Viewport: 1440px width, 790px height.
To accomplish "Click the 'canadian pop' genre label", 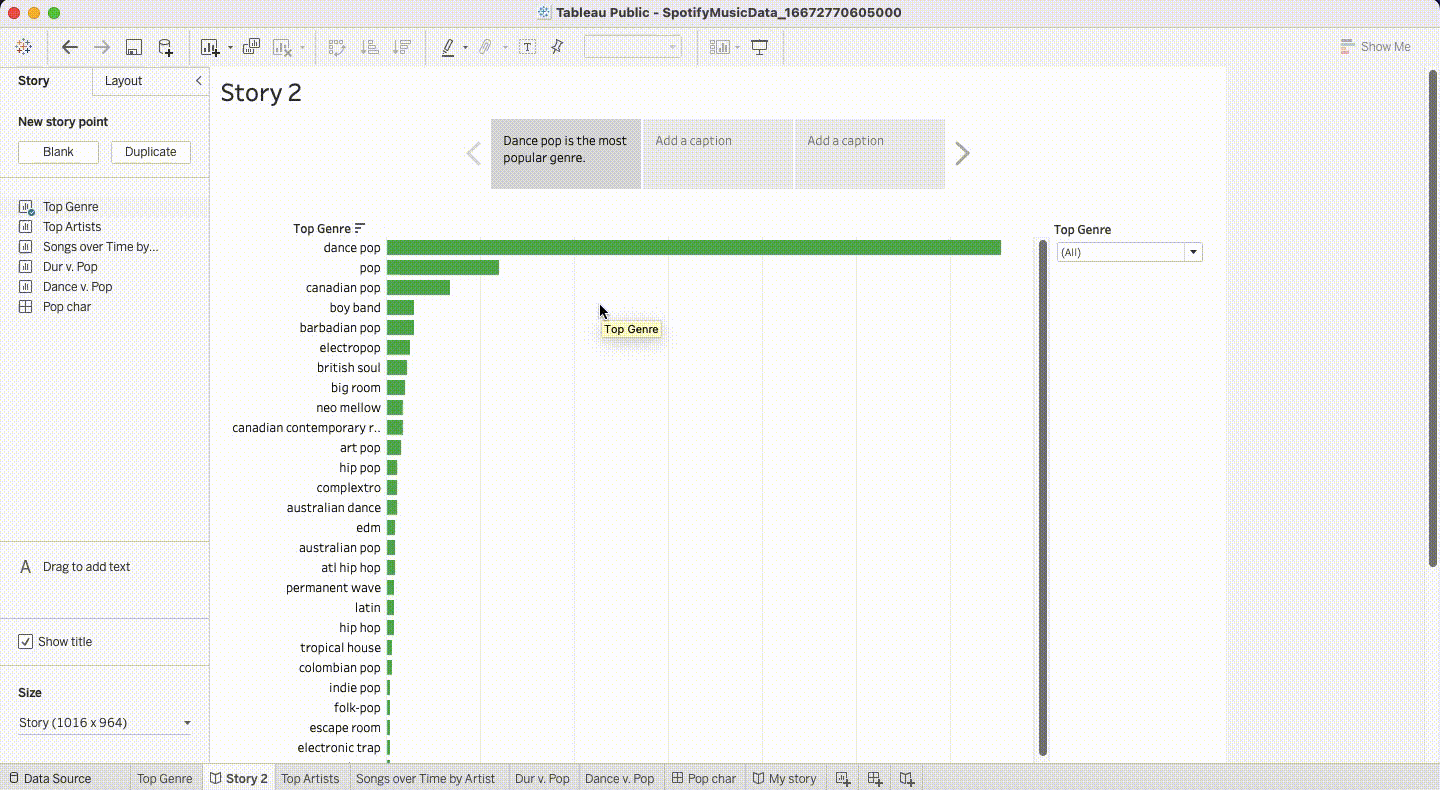I will (343, 288).
